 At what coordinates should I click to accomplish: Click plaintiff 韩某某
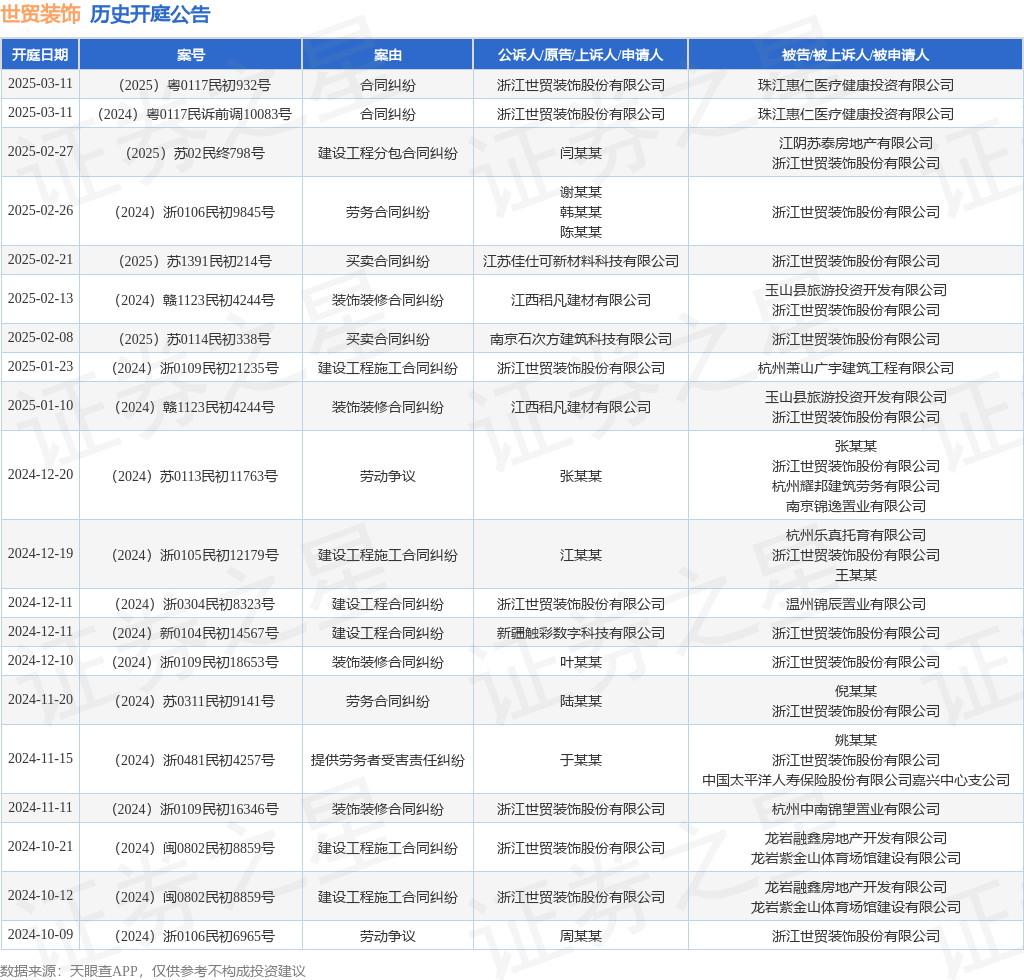point(581,212)
